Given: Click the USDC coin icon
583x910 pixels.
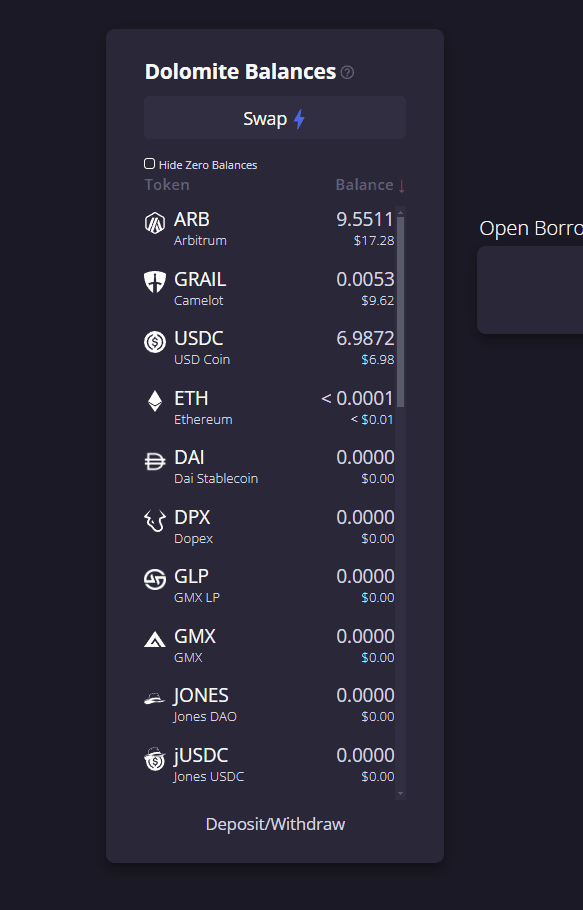Looking at the screenshot, I should click(154, 342).
